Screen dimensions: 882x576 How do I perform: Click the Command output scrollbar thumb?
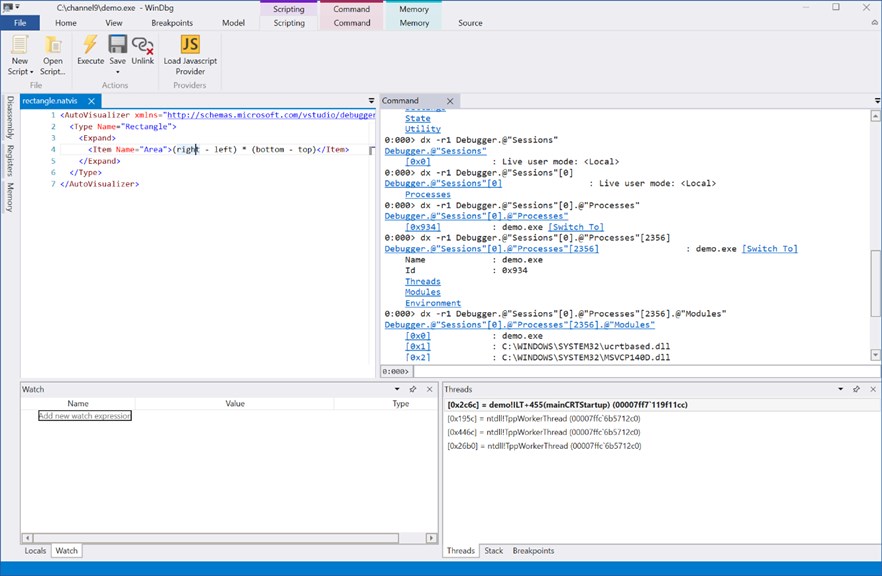tap(875, 284)
